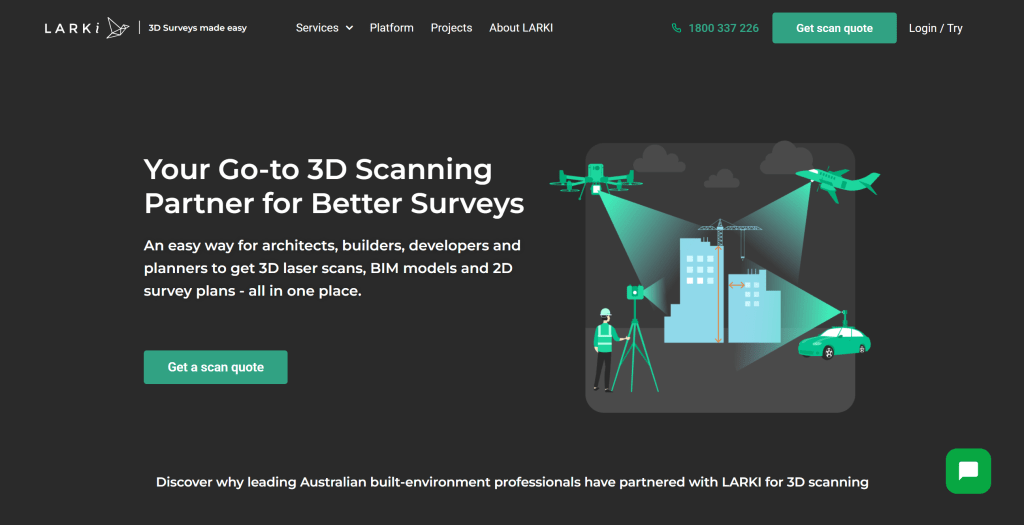Click the Get a scan quote hero button
Viewport: 1024px width, 525px height.
(216, 367)
